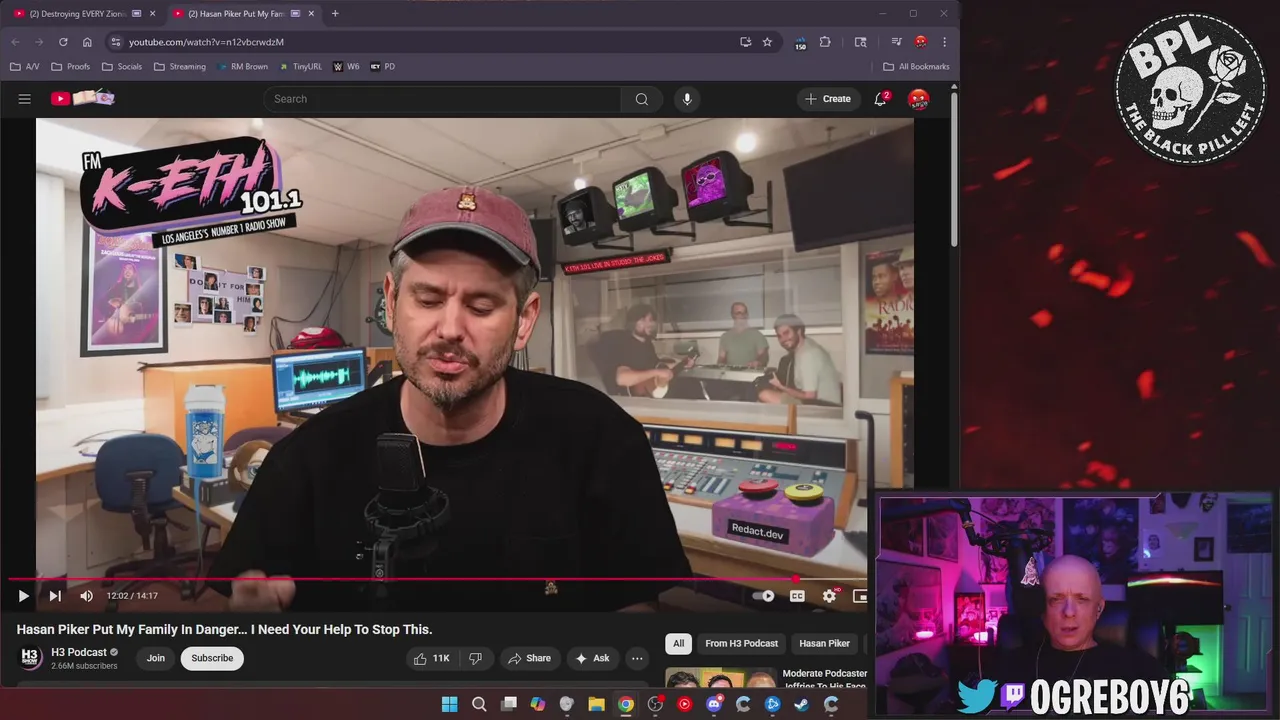
Task: Open the Streaming bookmarks folder
Action: pyautogui.click(x=179, y=67)
